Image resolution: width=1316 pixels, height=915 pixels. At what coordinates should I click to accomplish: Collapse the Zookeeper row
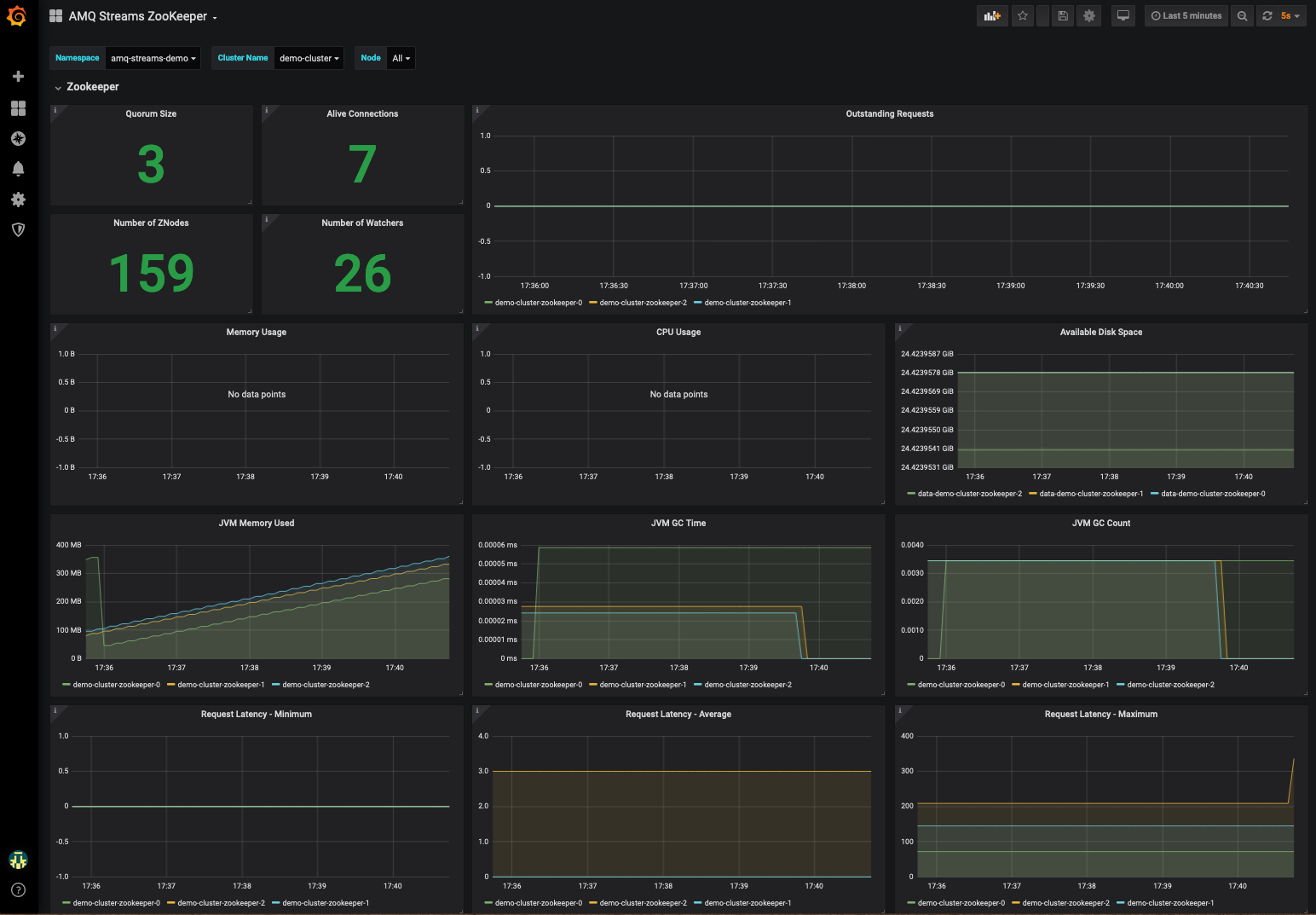click(x=87, y=87)
